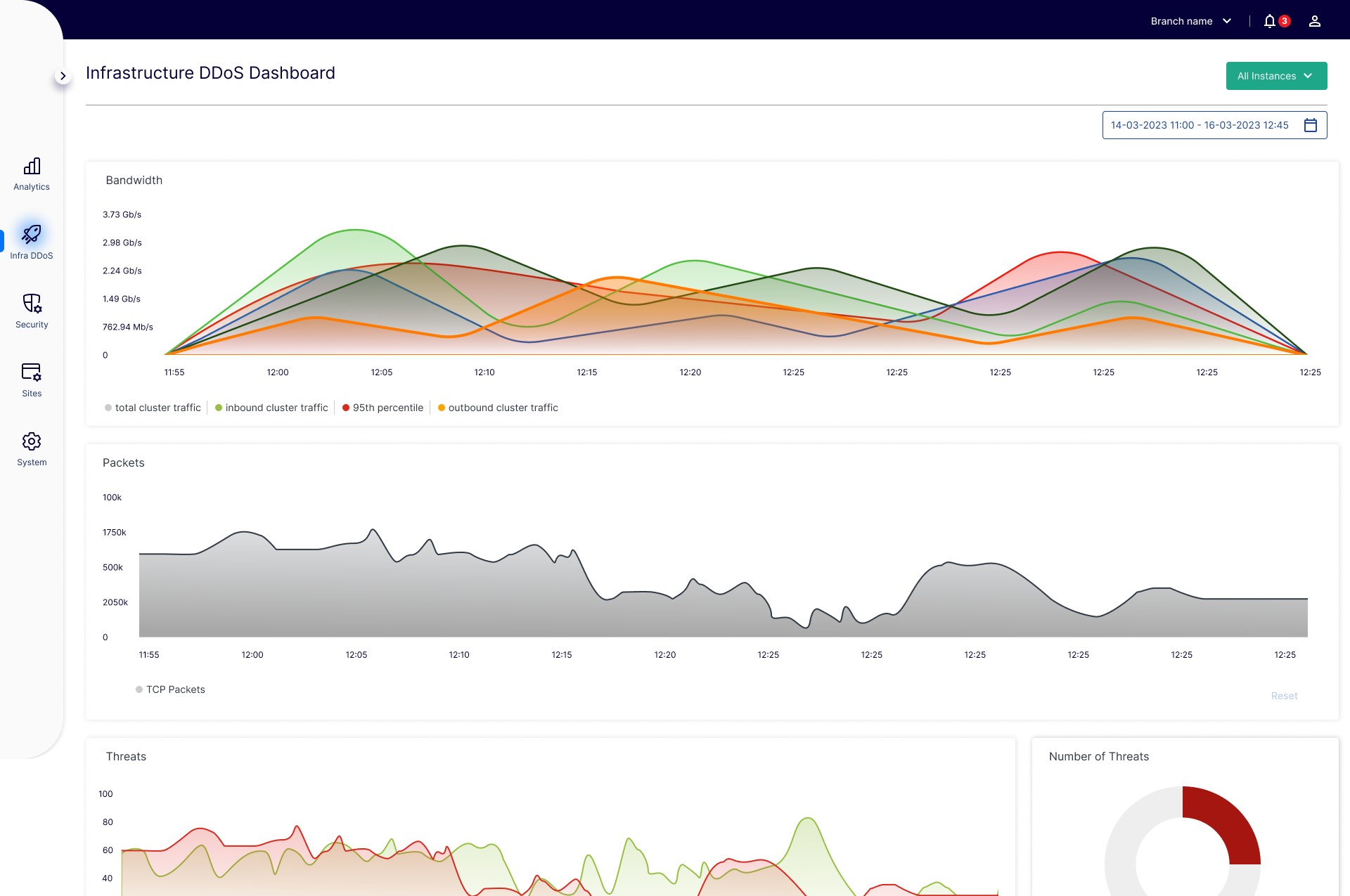
Task: Toggle outbound cluster traffic legend series
Action: (x=499, y=408)
